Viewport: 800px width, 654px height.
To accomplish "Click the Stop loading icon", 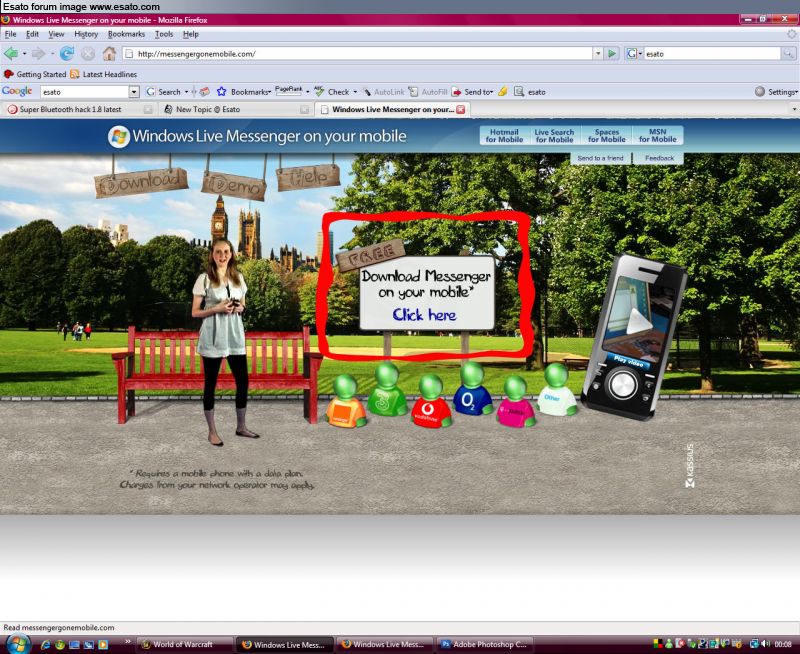I will pos(88,54).
